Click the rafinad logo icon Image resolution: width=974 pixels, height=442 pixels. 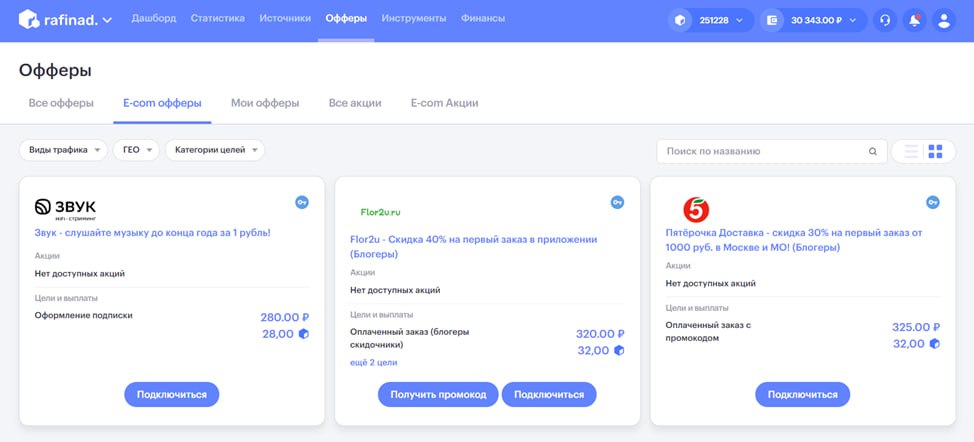click(29, 19)
